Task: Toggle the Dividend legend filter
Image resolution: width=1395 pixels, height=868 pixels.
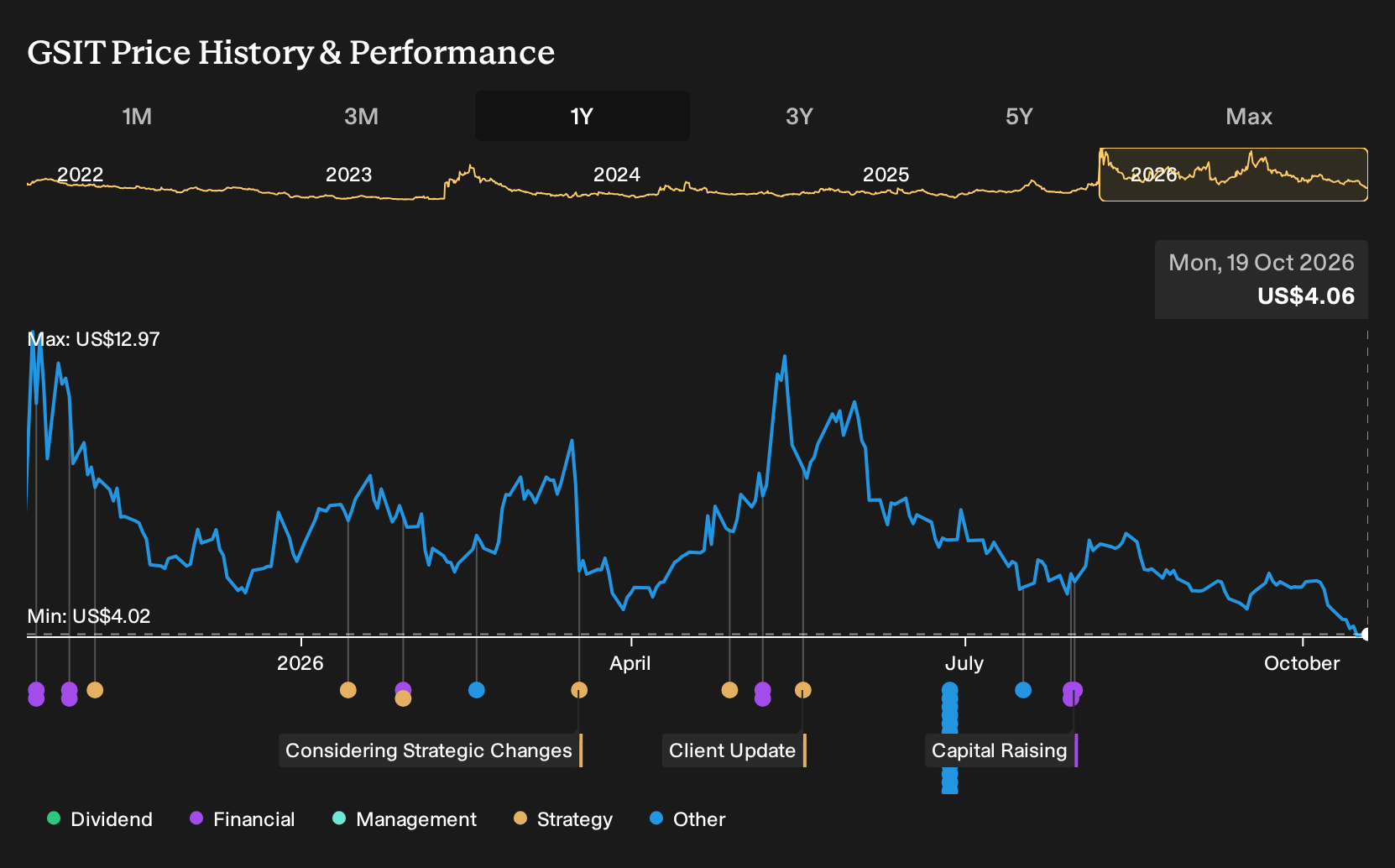Action: point(100,819)
